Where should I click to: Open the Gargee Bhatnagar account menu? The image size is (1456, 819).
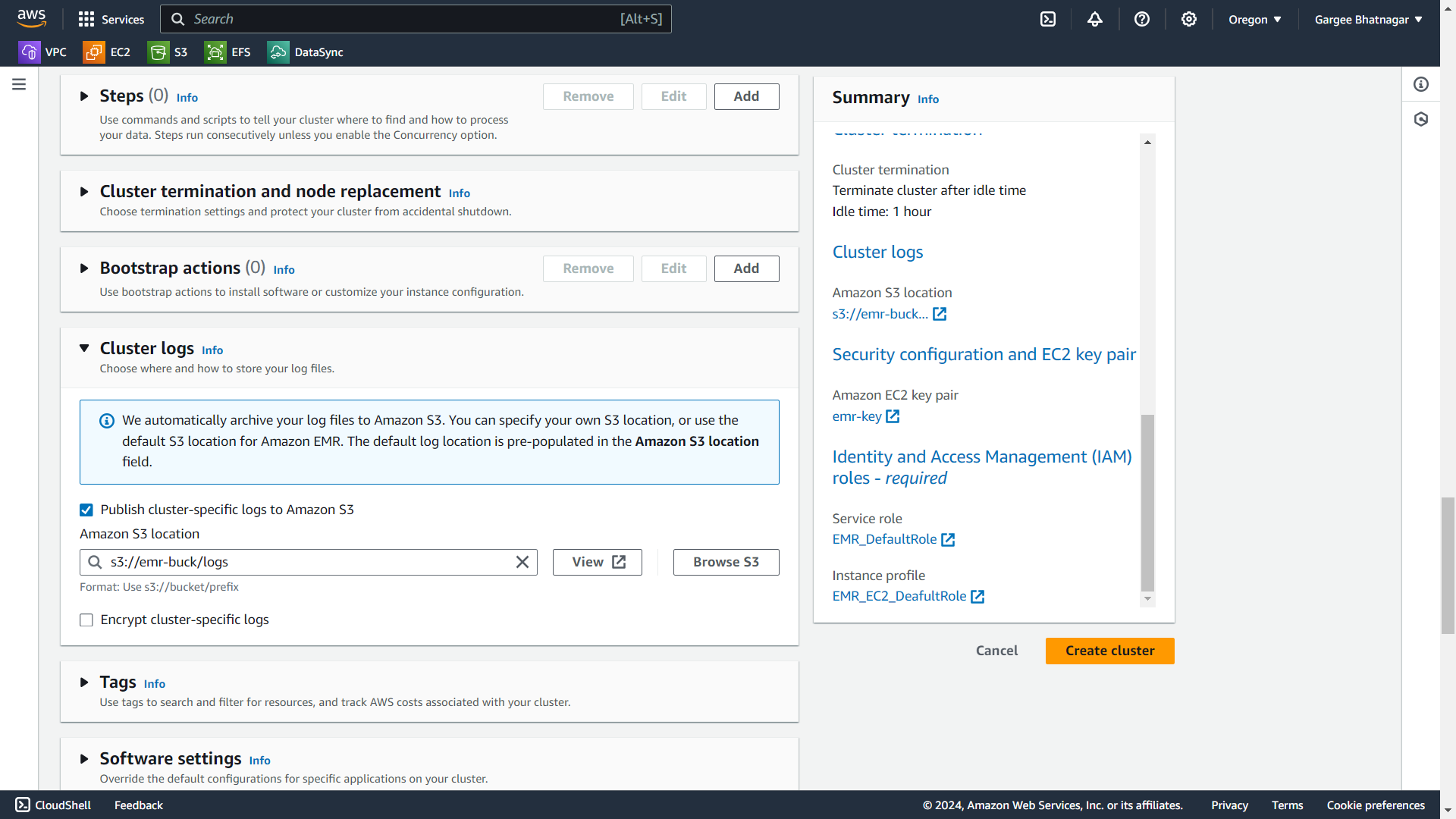(1368, 20)
